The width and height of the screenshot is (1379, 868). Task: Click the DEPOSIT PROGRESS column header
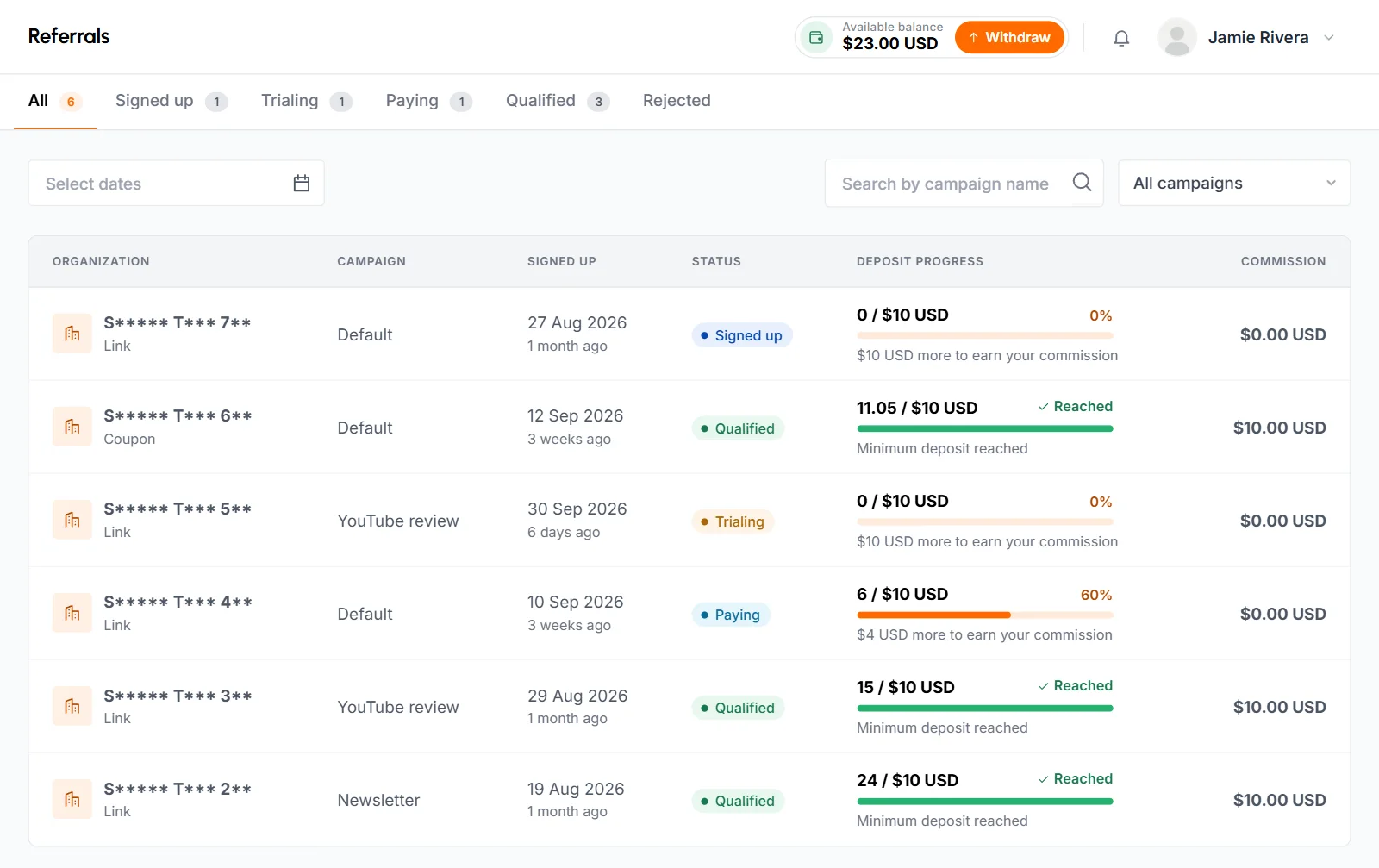coord(920,261)
